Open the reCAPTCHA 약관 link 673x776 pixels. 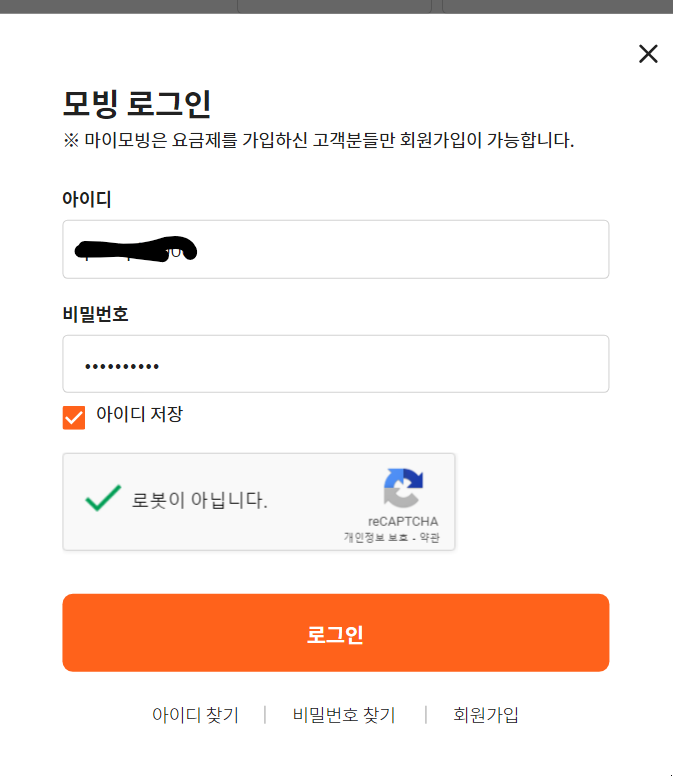[x=430, y=537]
